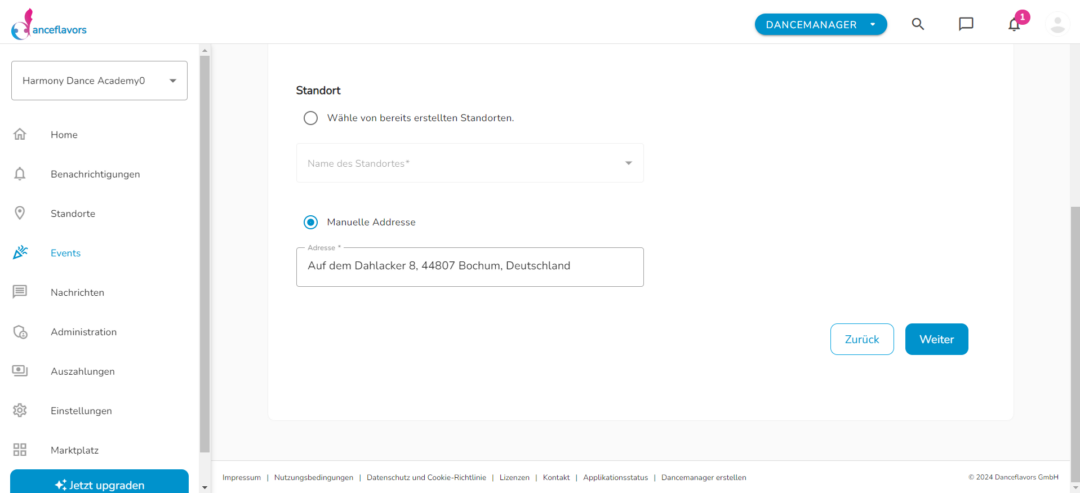Open the chat messages icon in header

click(x=966, y=24)
